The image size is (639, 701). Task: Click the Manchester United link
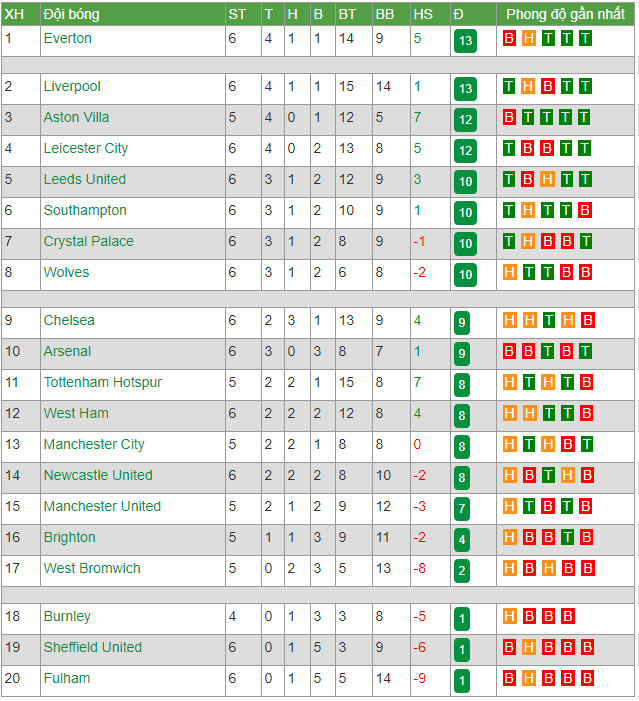(x=102, y=506)
